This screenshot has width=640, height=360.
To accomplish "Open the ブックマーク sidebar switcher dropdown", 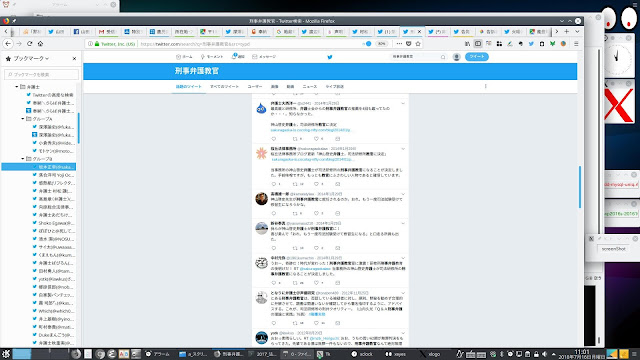I will [31, 59].
